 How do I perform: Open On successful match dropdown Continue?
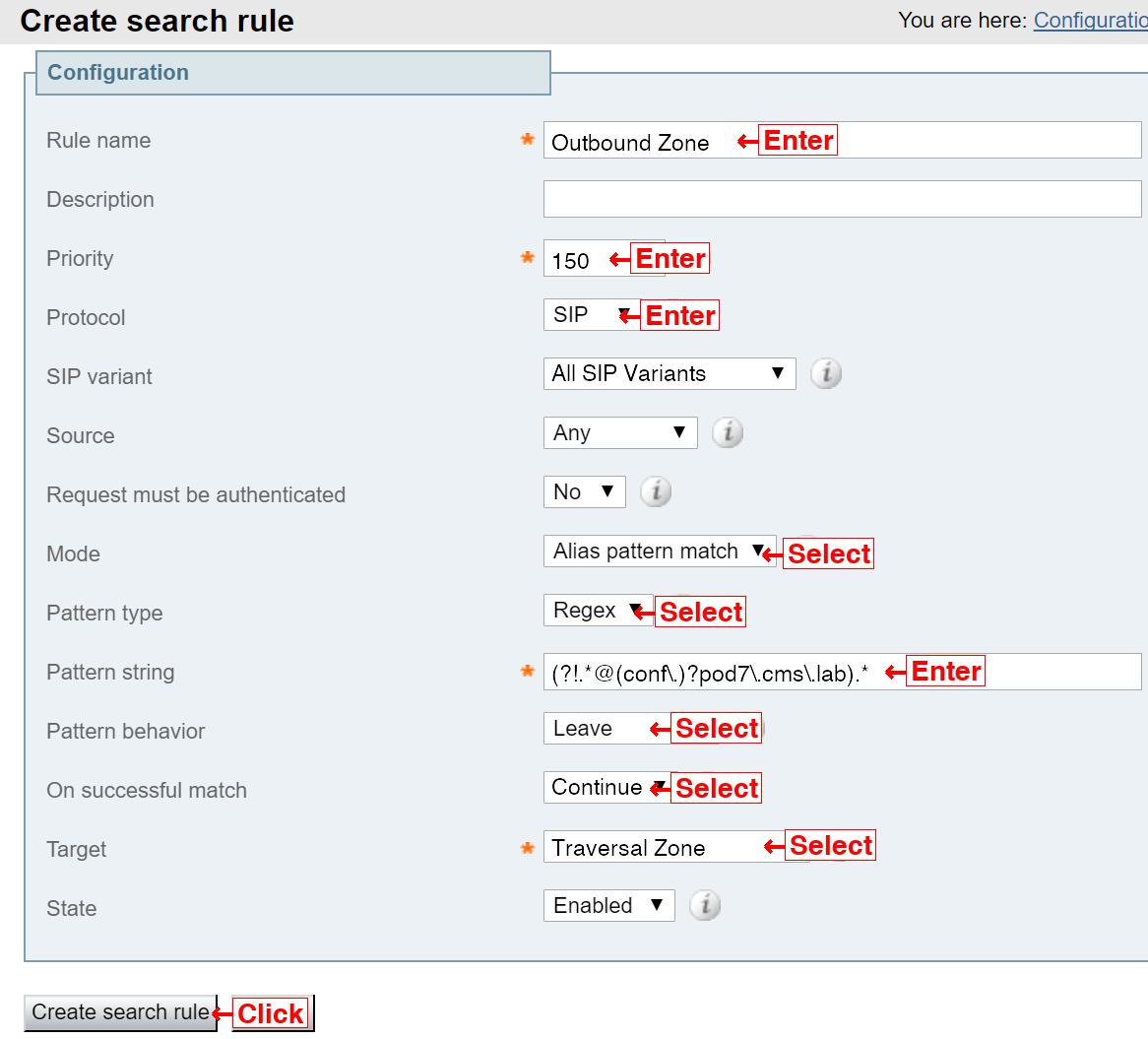606,787
